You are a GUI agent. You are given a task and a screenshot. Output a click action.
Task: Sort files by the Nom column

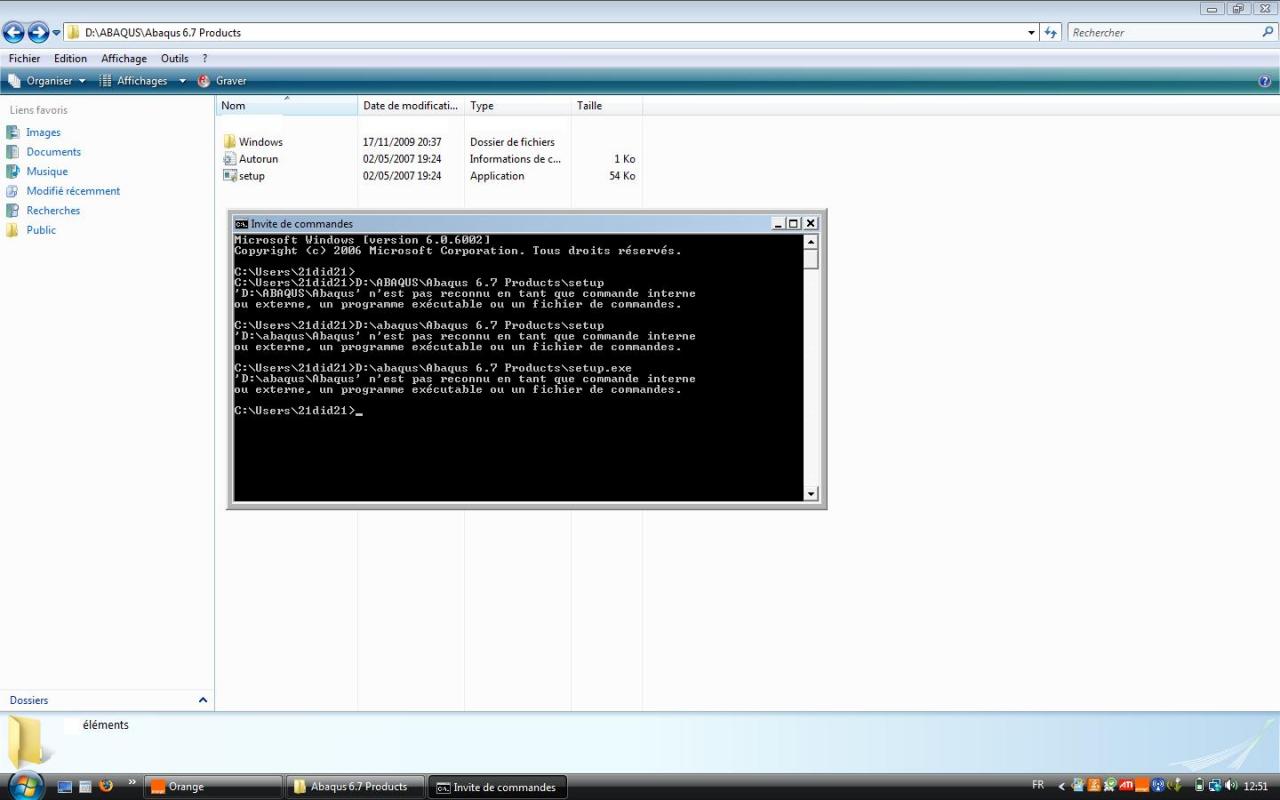click(x=287, y=105)
